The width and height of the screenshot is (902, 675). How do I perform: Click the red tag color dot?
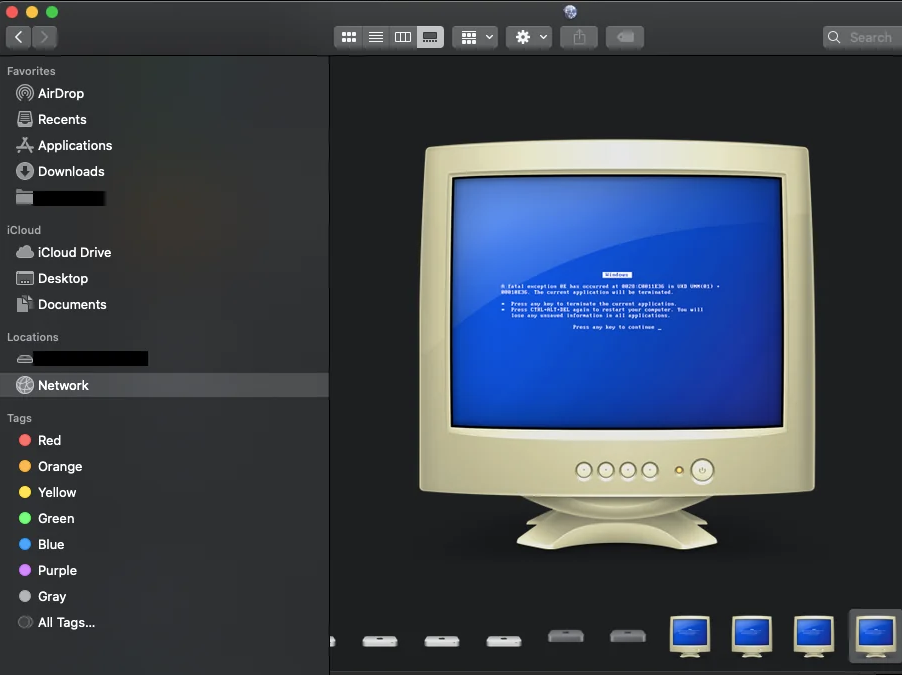[25, 440]
